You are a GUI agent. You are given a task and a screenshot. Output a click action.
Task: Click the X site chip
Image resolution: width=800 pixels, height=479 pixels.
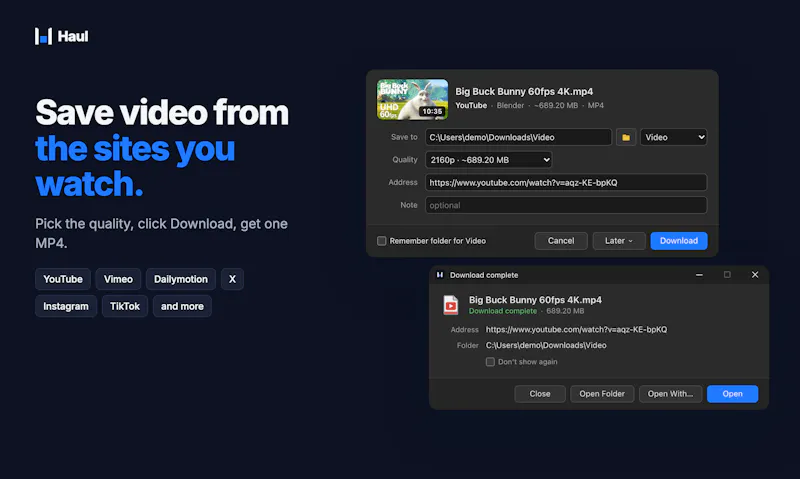[232, 279]
